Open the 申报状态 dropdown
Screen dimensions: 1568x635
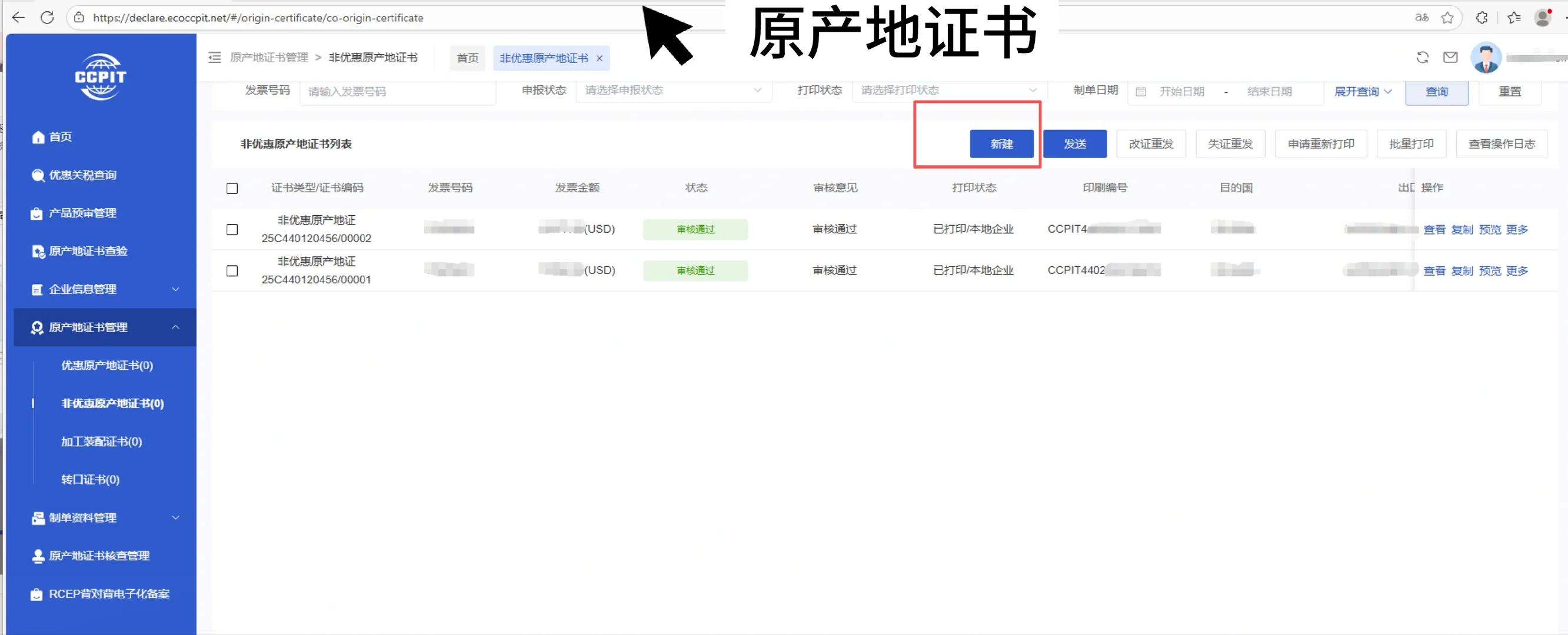click(x=674, y=90)
